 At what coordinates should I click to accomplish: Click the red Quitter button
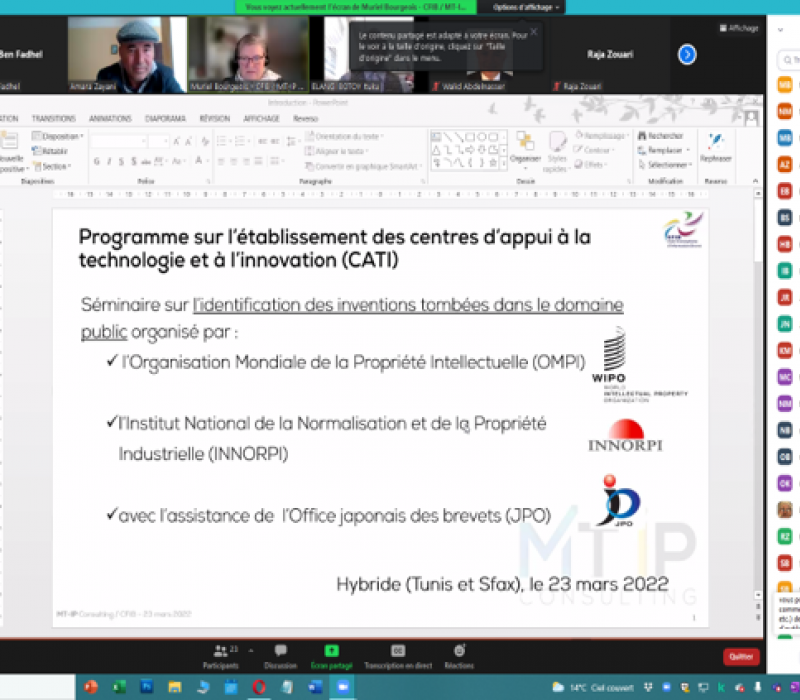[741, 657]
